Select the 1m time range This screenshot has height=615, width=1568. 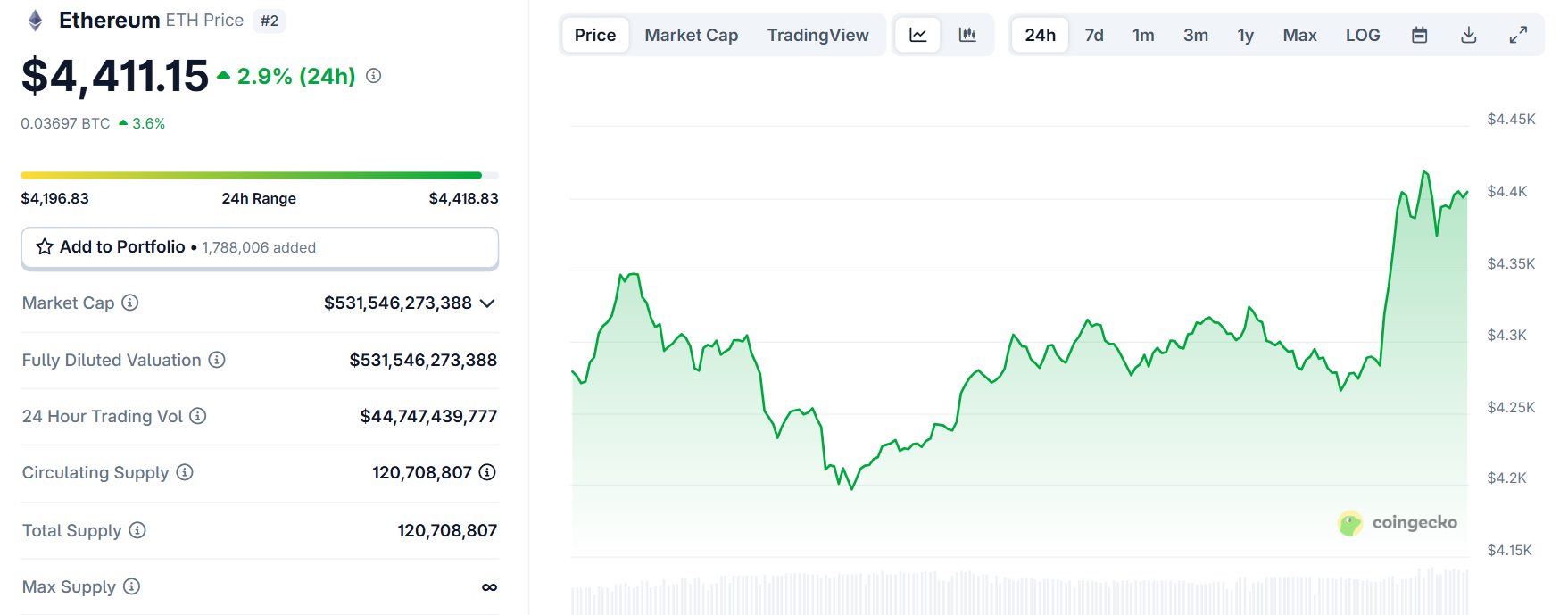[x=1143, y=35]
